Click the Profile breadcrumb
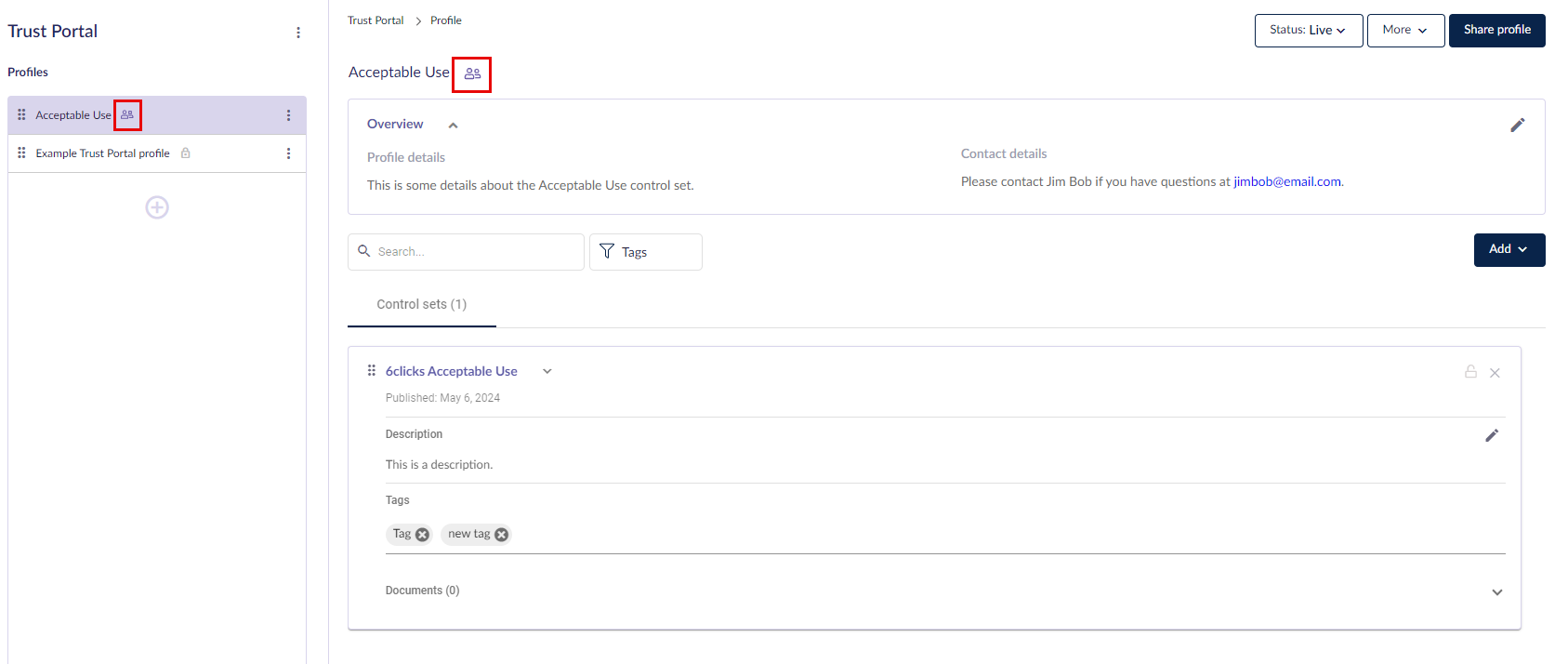 tap(446, 20)
